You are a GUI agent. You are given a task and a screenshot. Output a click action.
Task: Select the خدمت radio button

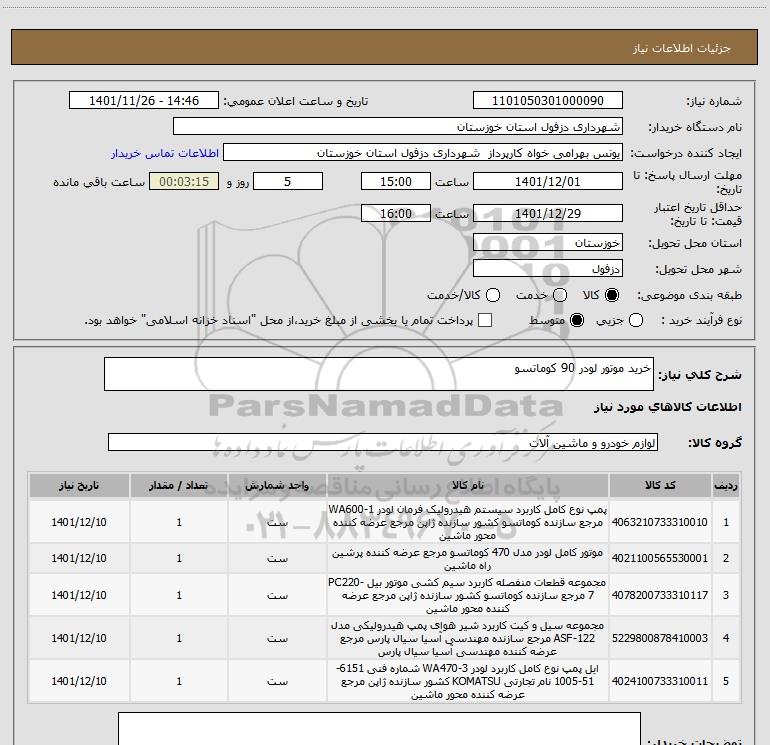(x=560, y=295)
